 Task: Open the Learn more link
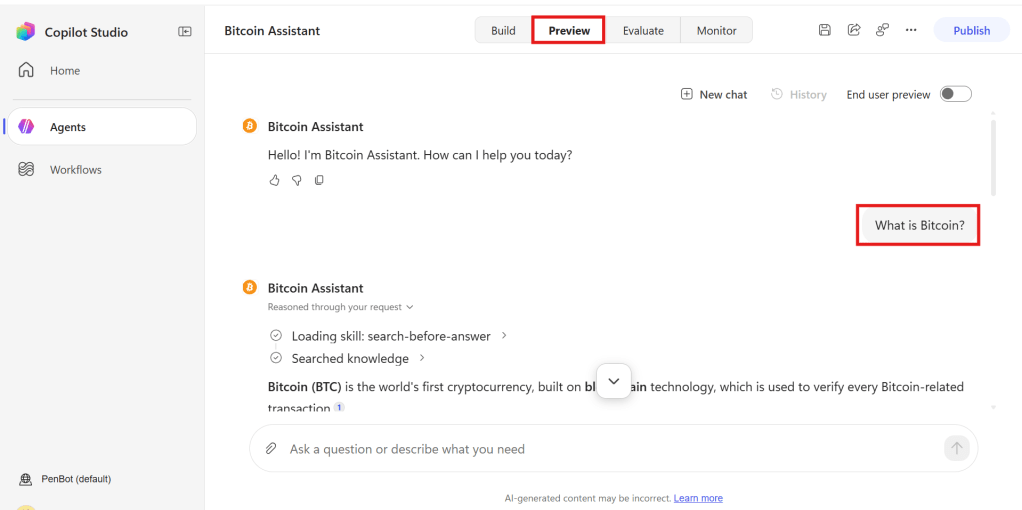[x=698, y=498]
